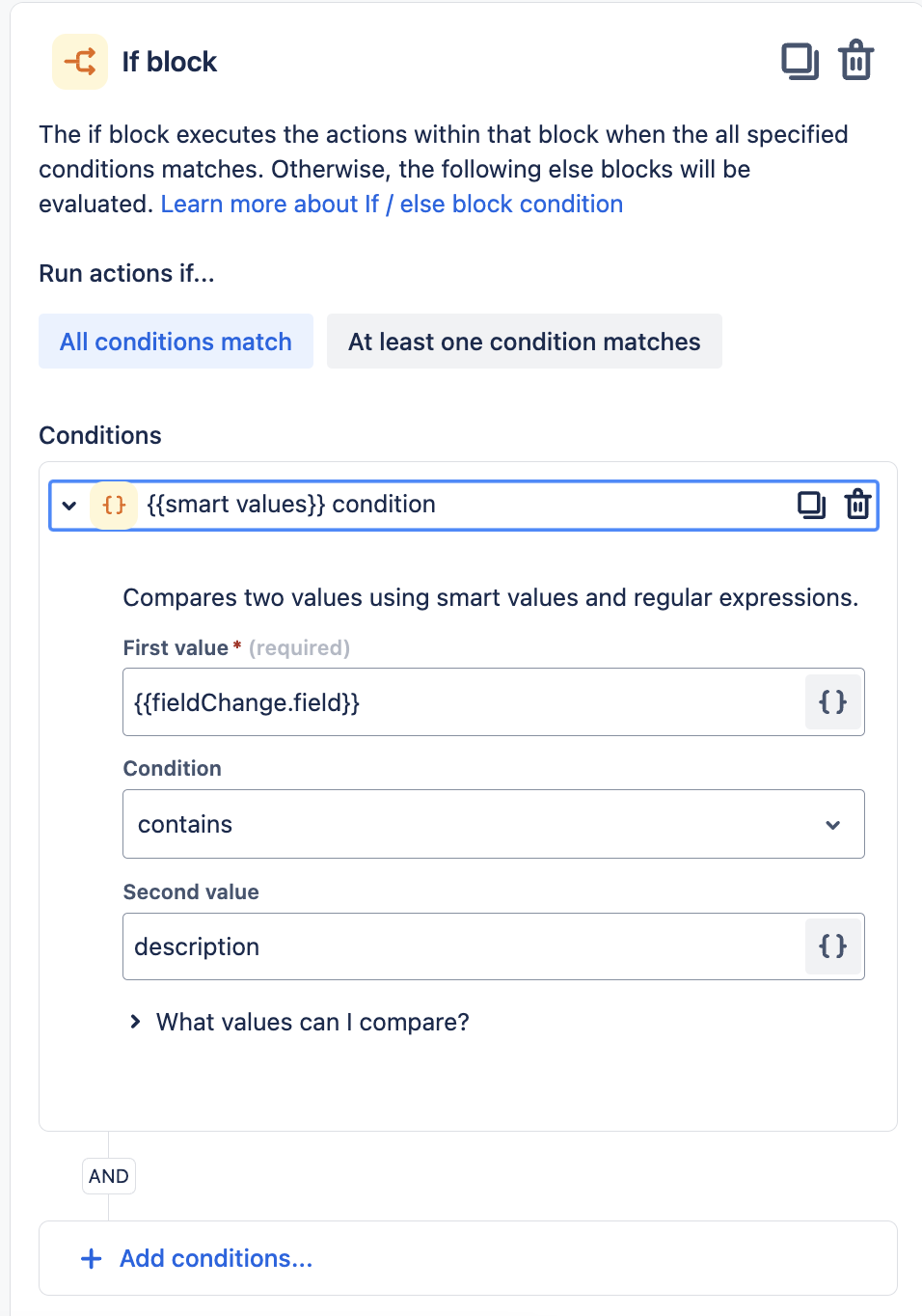Click the AND operator badge
The height and width of the screenshot is (1316, 922).
(x=108, y=1176)
